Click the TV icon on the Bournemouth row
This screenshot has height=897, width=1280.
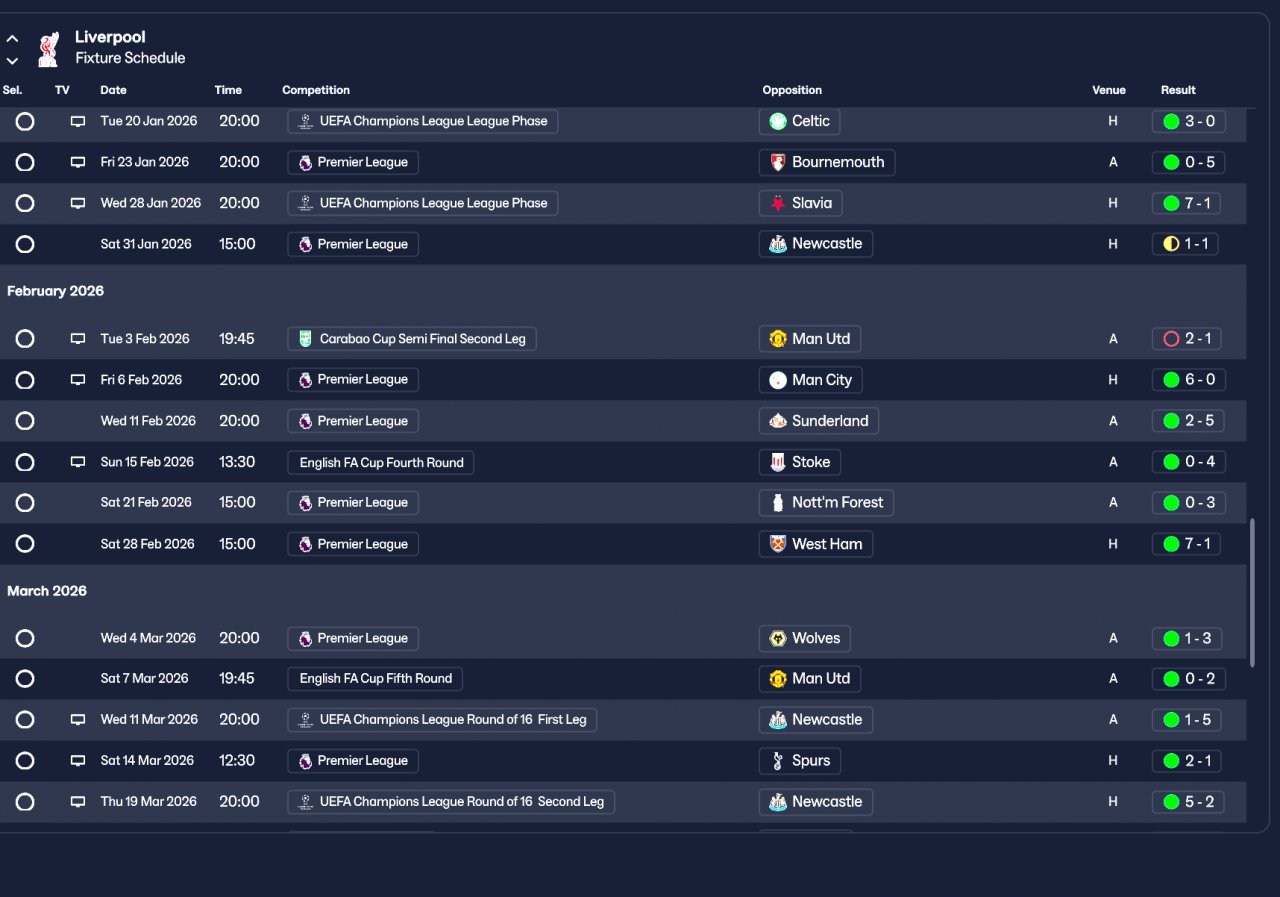[78, 163]
